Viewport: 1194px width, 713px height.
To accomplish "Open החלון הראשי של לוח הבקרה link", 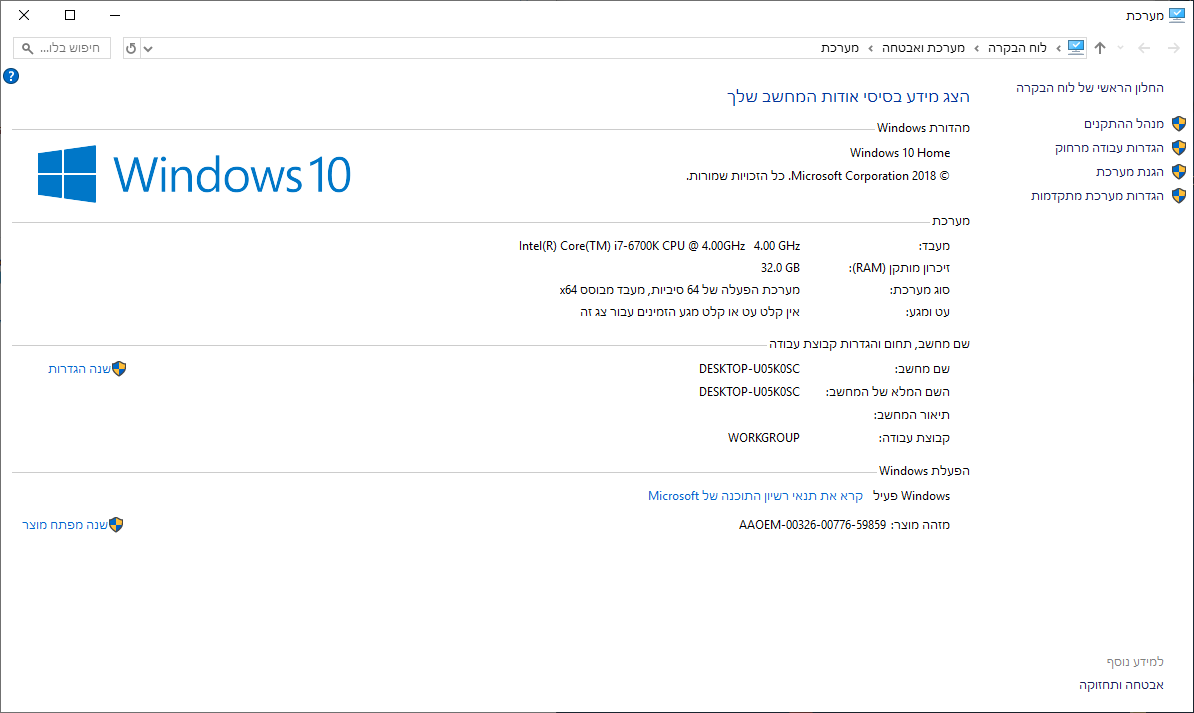I will point(1090,88).
